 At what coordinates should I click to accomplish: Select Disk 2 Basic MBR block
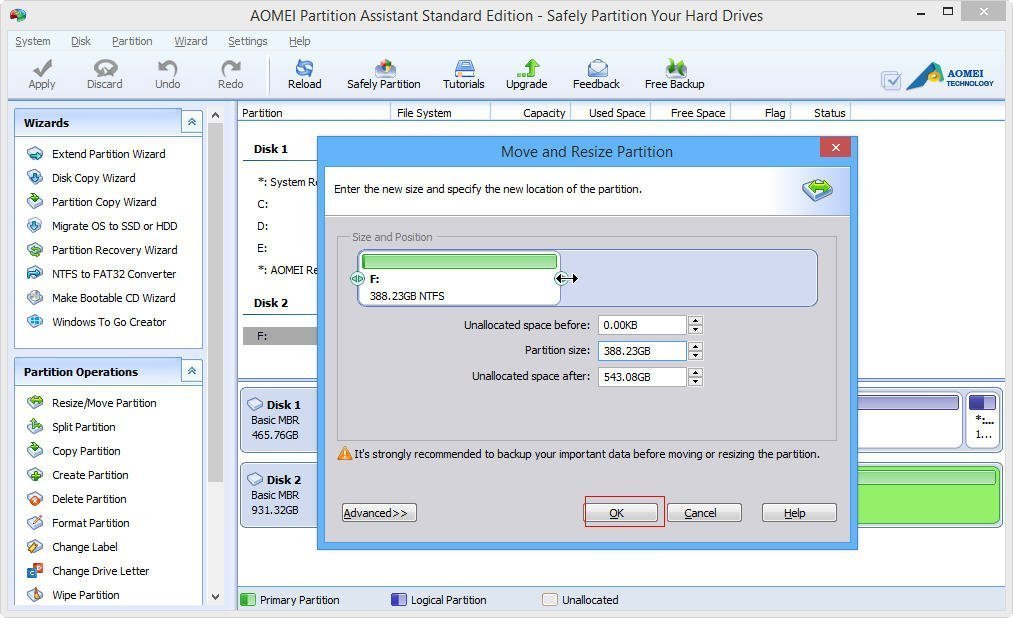(279, 495)
